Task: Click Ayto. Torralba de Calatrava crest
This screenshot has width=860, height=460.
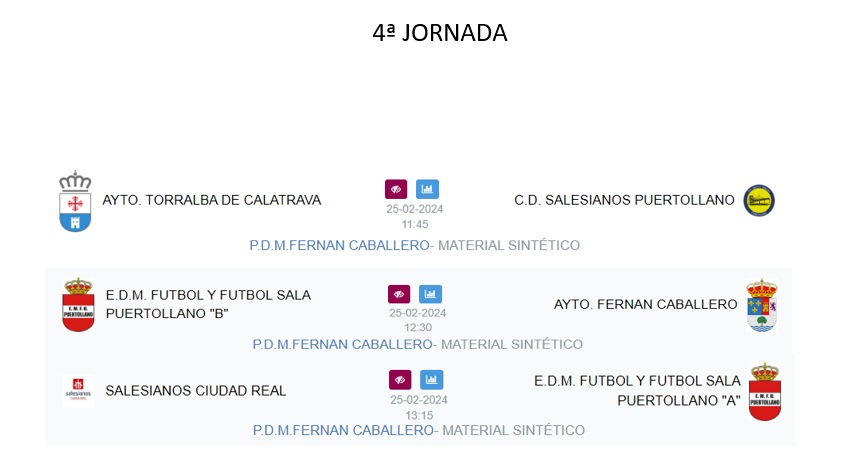Action: tap(75, 201)
